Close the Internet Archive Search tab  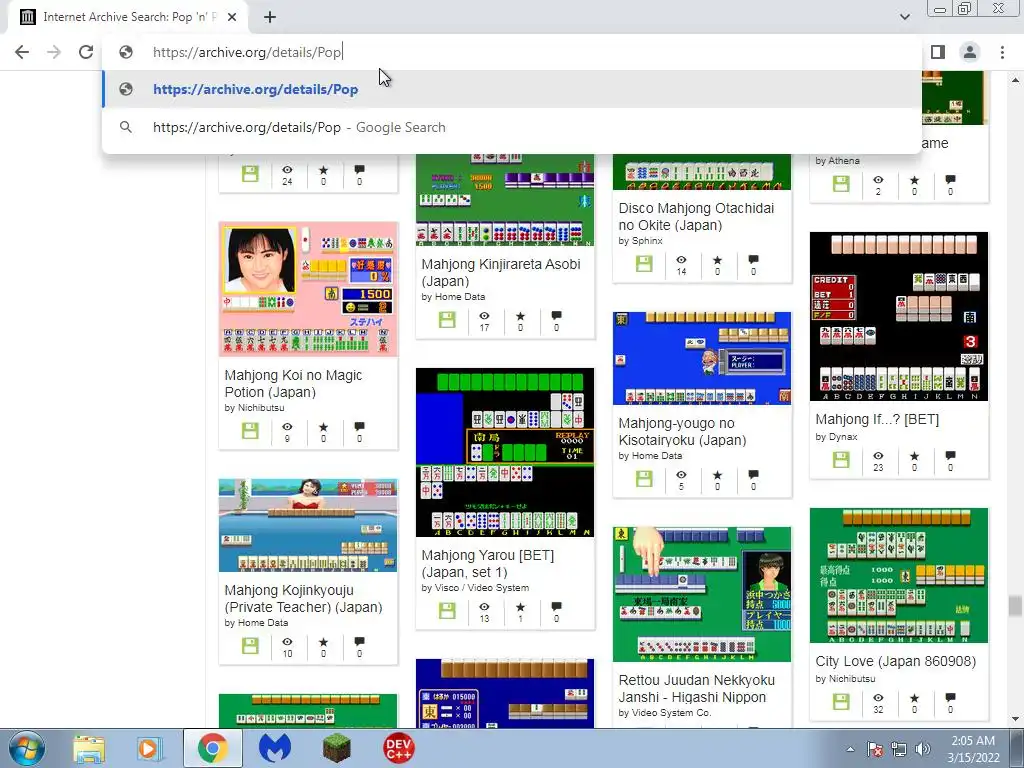tap(232, 17)
